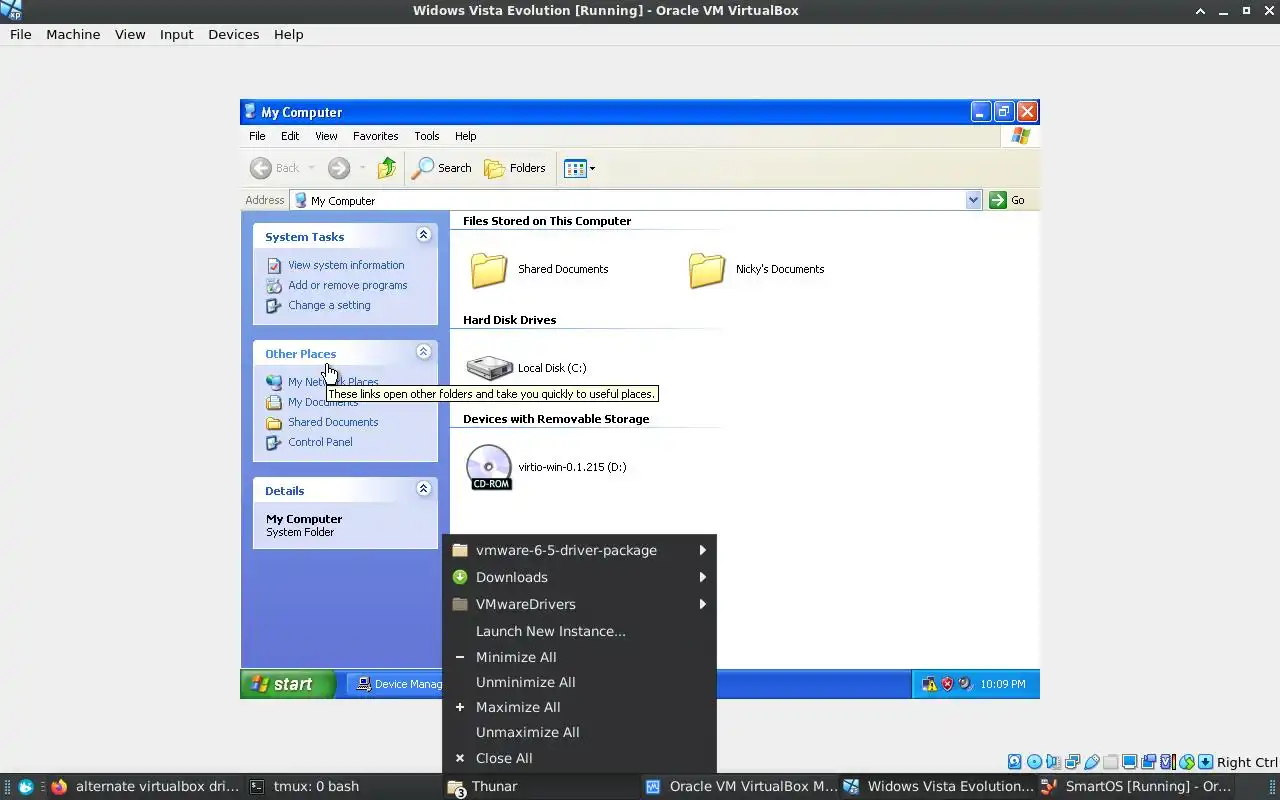
Task: Open Control Panel link
Action: (320, 442)
